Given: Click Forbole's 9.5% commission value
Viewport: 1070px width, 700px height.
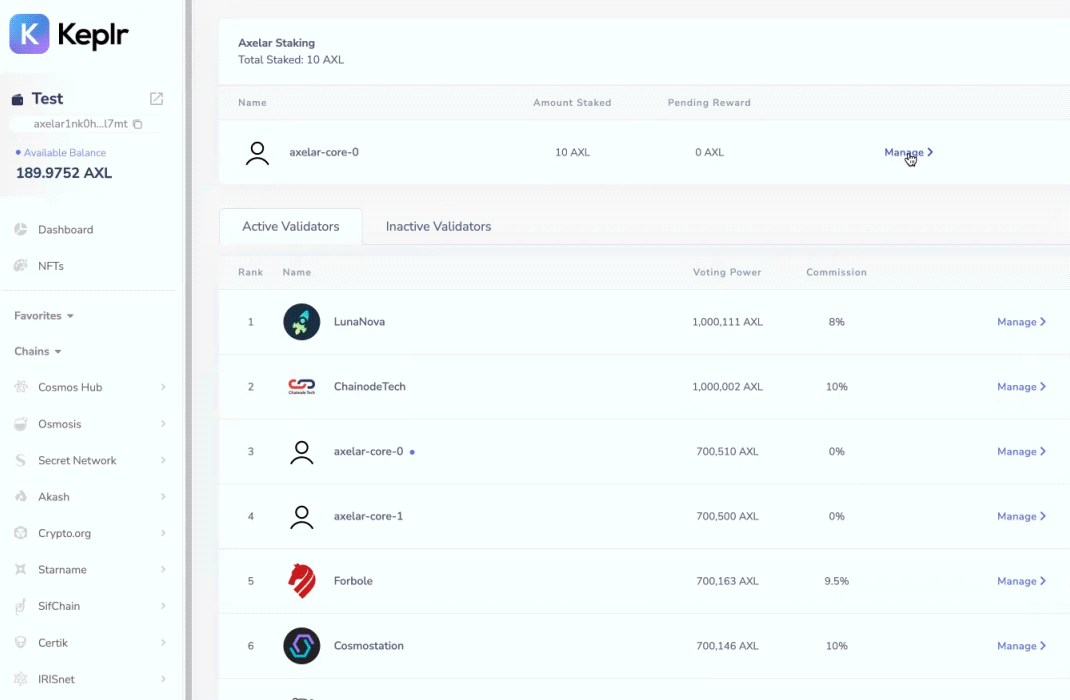Looking at the screenshot, I should pos(837,581).
